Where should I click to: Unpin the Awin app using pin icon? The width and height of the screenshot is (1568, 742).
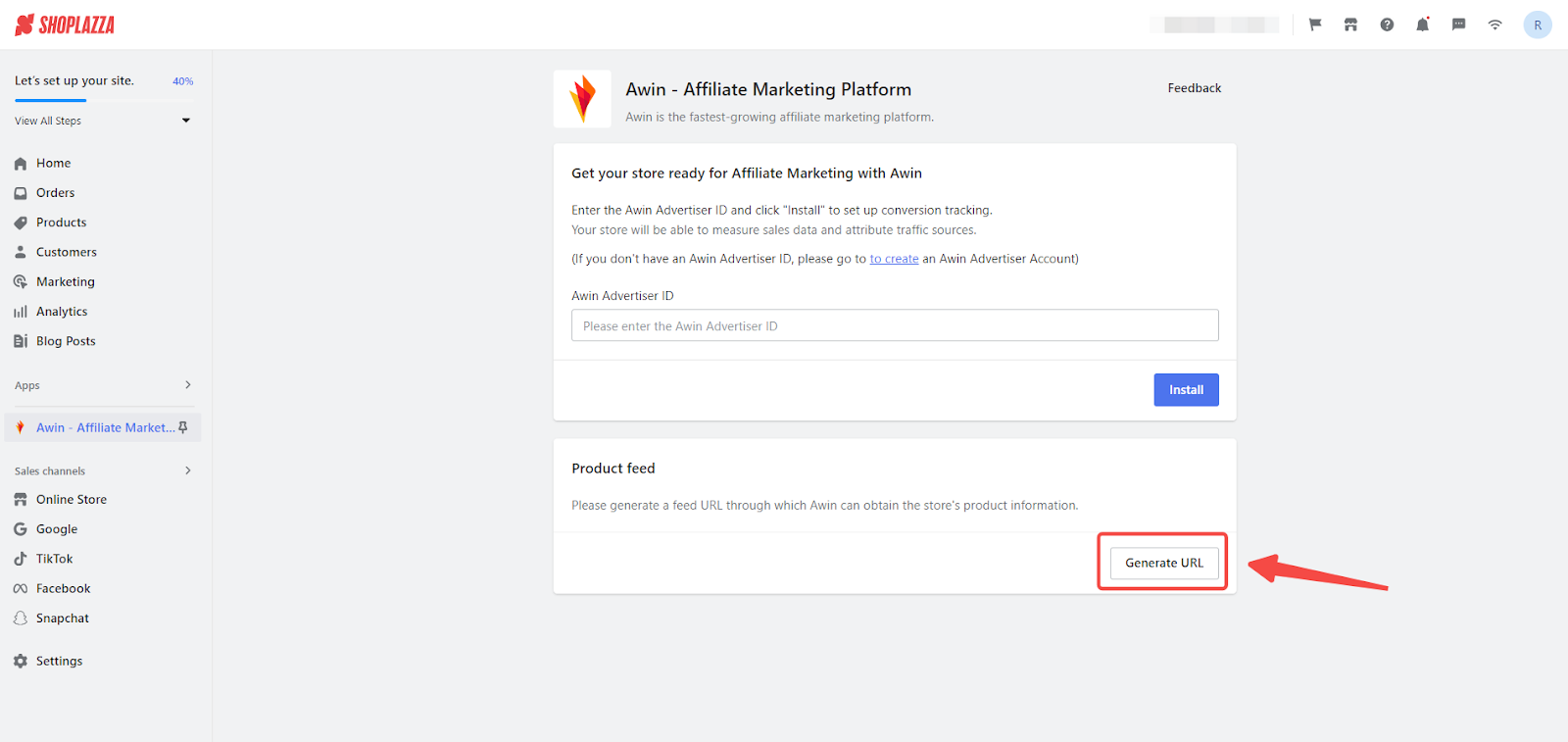[183, 427]
